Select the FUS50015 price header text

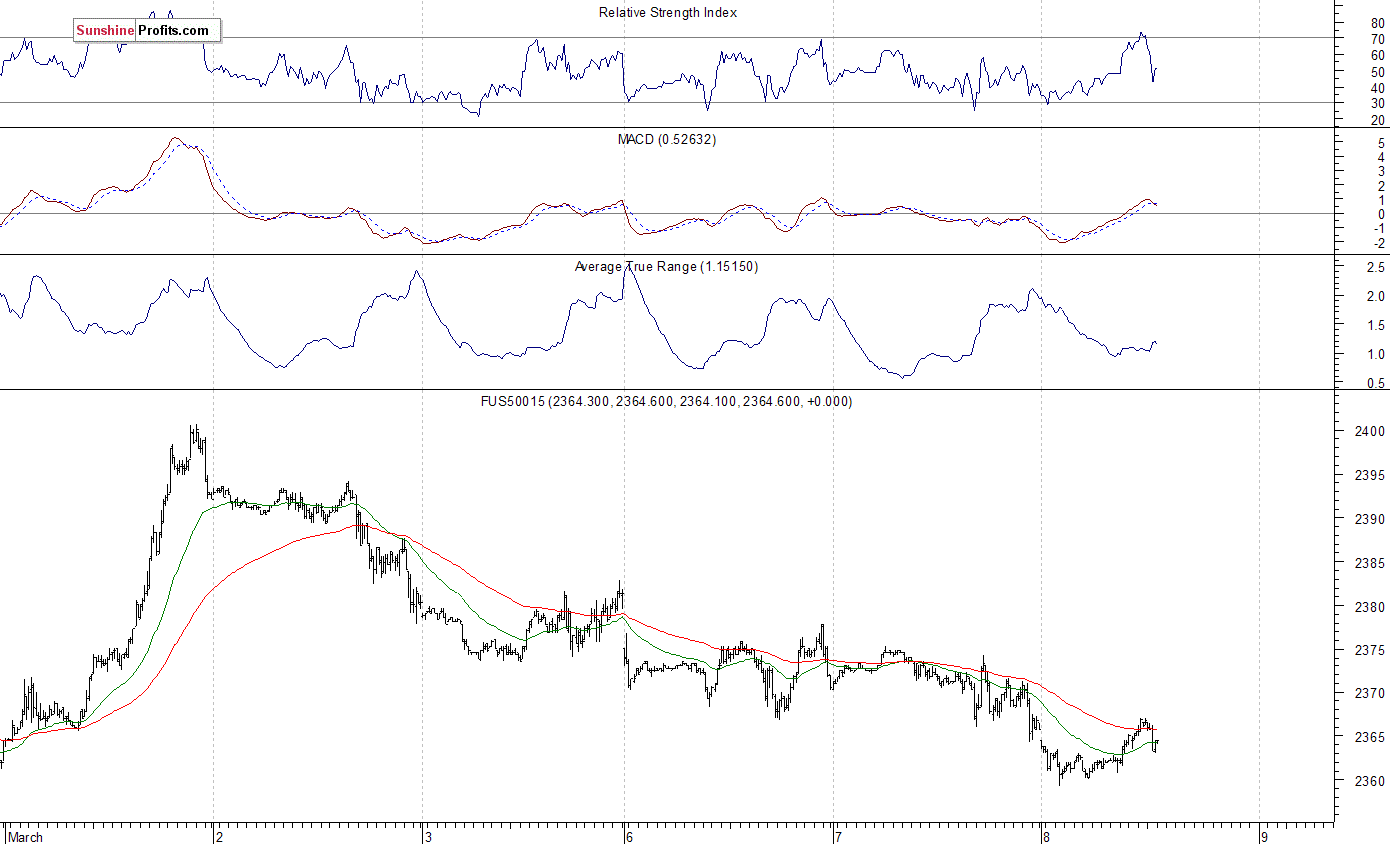coord(667,402)
